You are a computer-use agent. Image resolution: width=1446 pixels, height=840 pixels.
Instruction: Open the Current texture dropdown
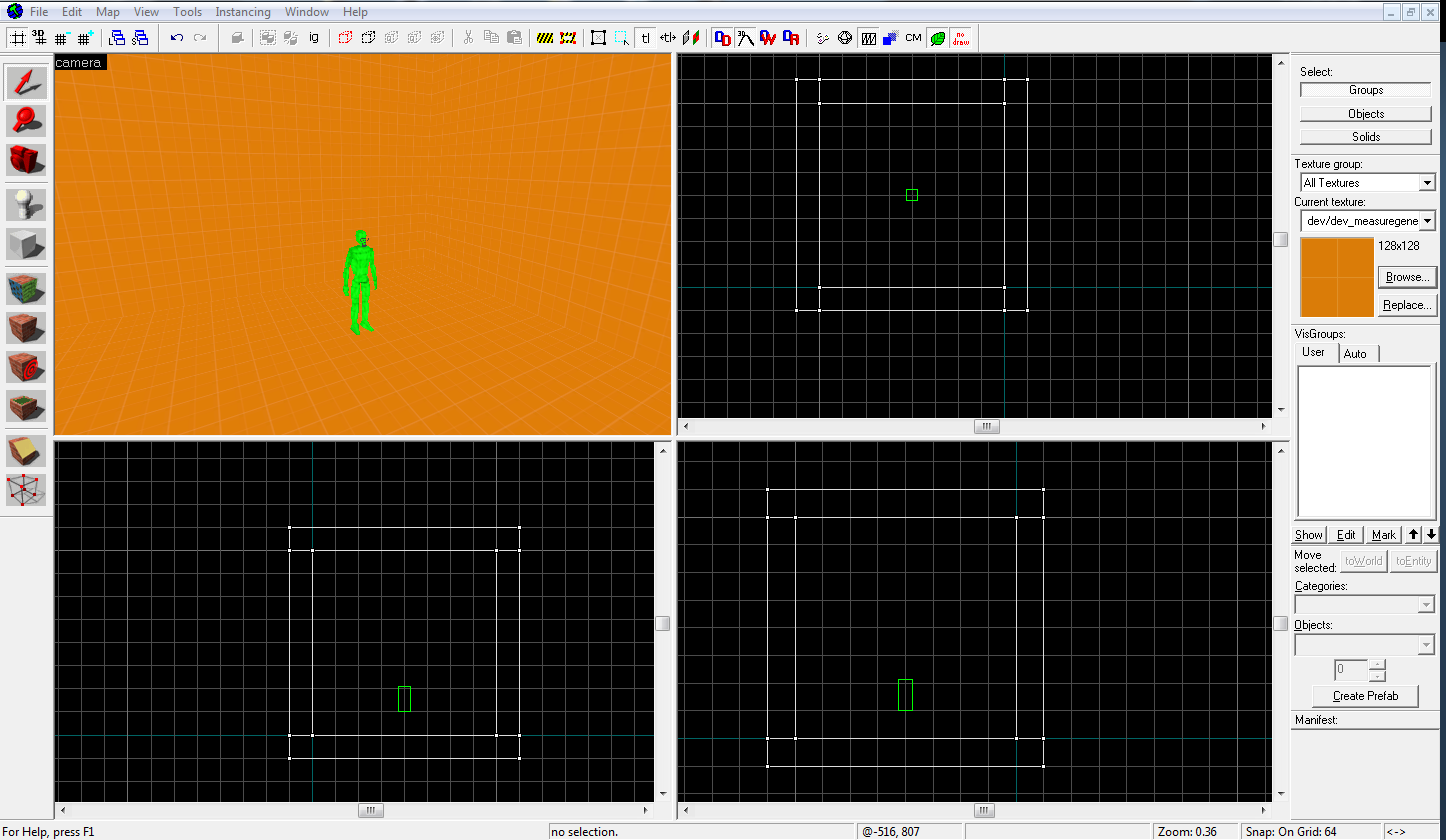pyautogui.click(x=1427, y=221)
